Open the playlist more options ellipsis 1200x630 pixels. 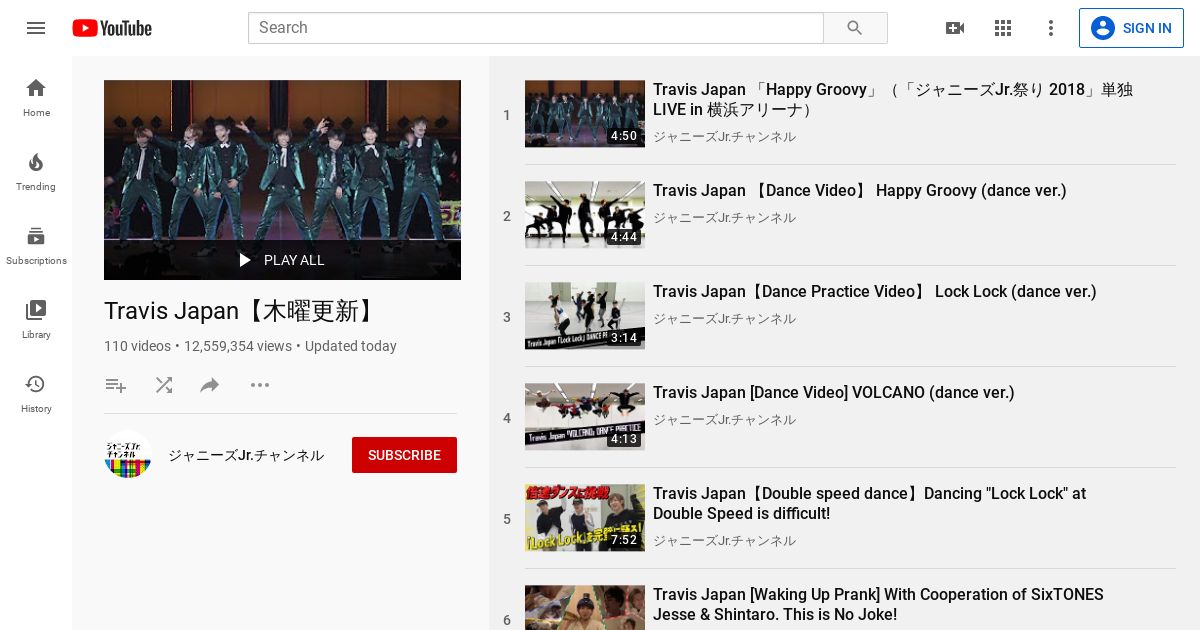click(260, 385)
